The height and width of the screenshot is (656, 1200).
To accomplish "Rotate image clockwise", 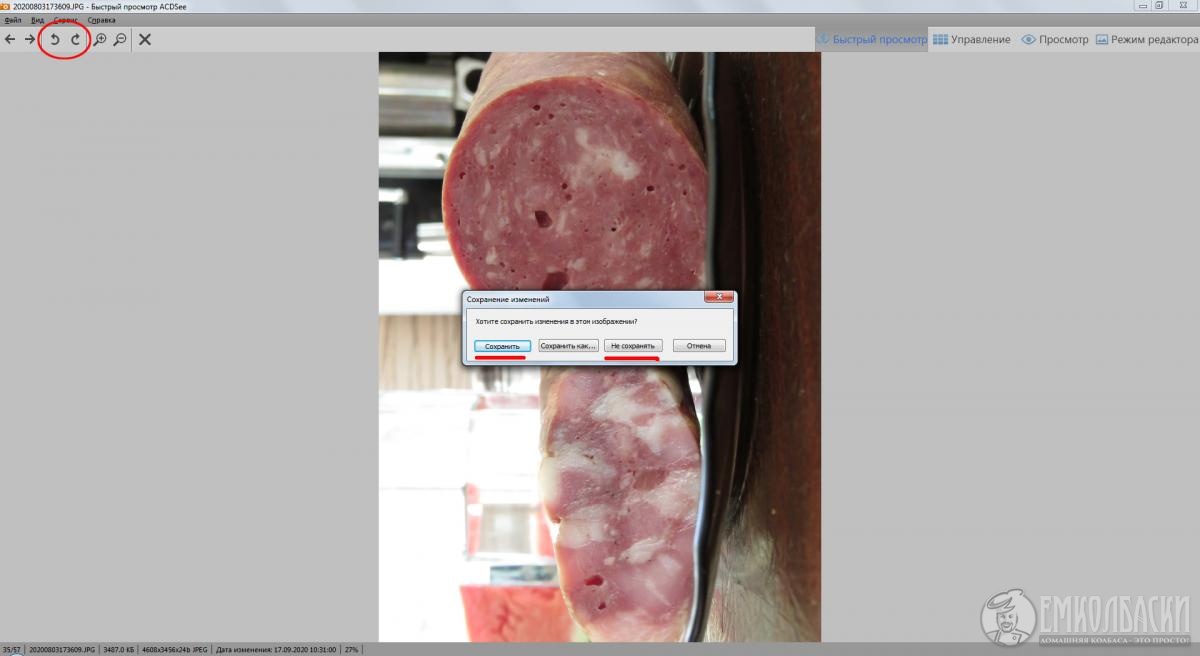I will pyautogui.click(x=75, y=40).
